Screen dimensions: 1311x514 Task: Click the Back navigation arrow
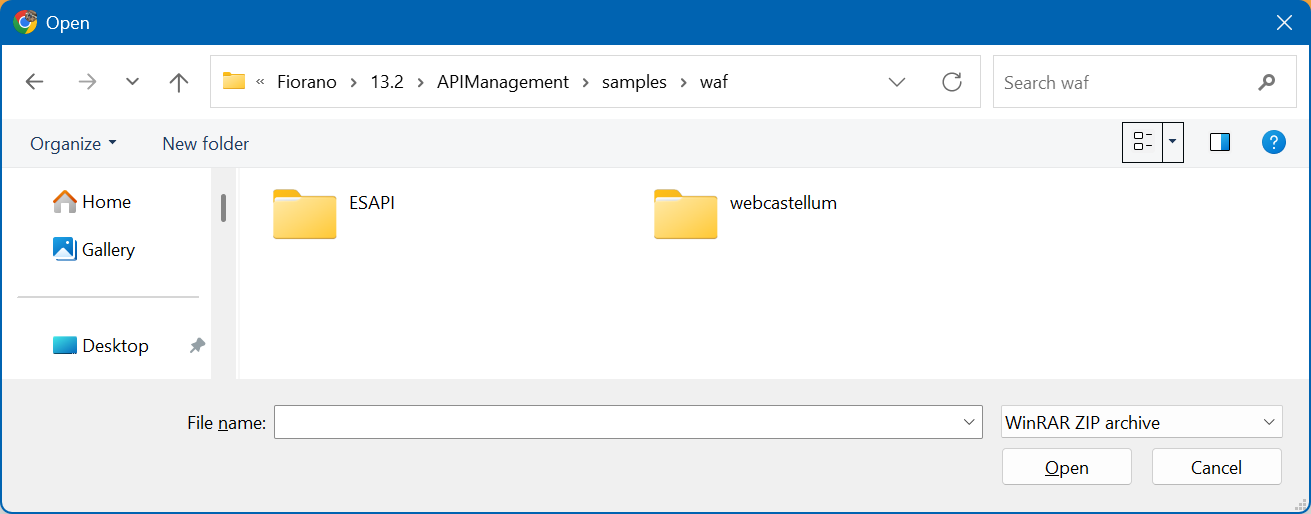click(x=35, y=82)
